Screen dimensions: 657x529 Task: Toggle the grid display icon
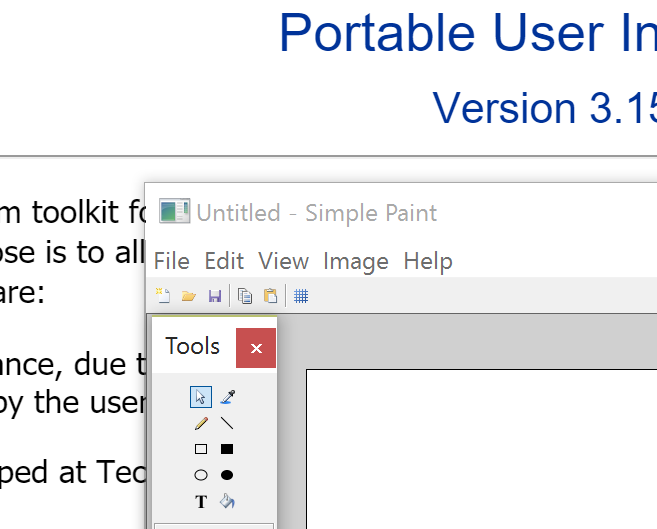301,296
